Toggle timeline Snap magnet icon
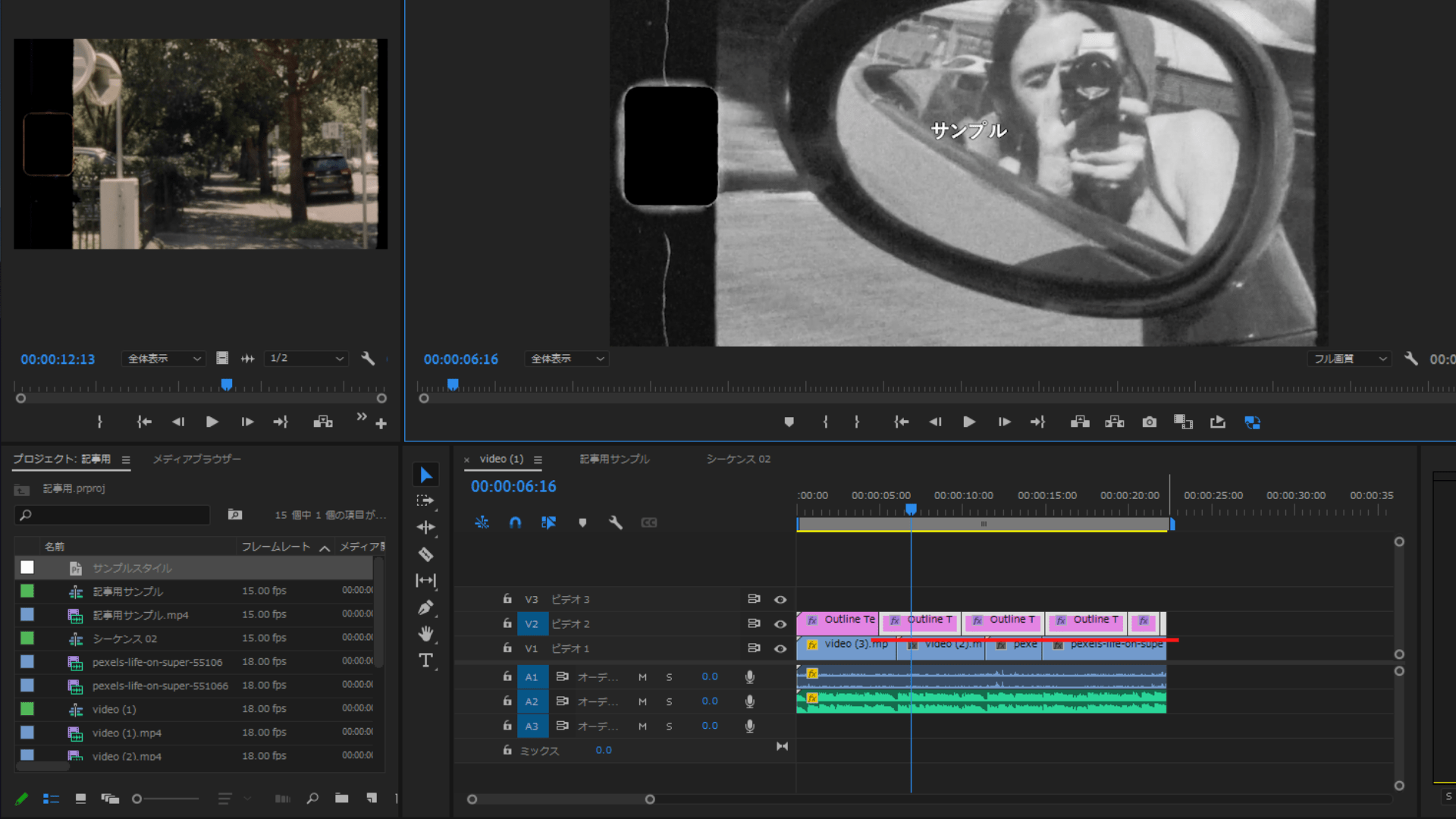The width and height of the screenshot is (1456, 819). pyautogui.click(x=515, y=522)
